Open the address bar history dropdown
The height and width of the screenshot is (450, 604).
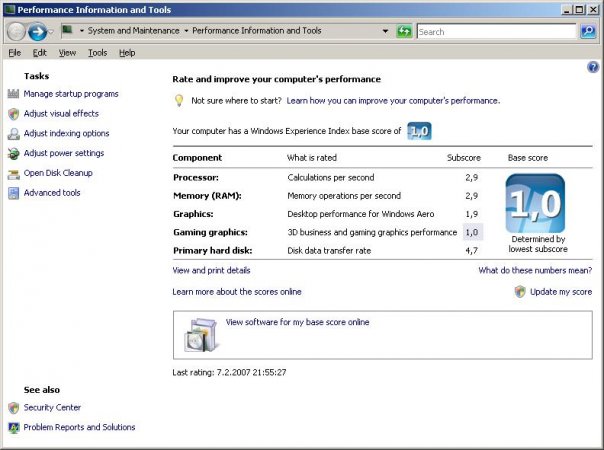tap(385, 31)
